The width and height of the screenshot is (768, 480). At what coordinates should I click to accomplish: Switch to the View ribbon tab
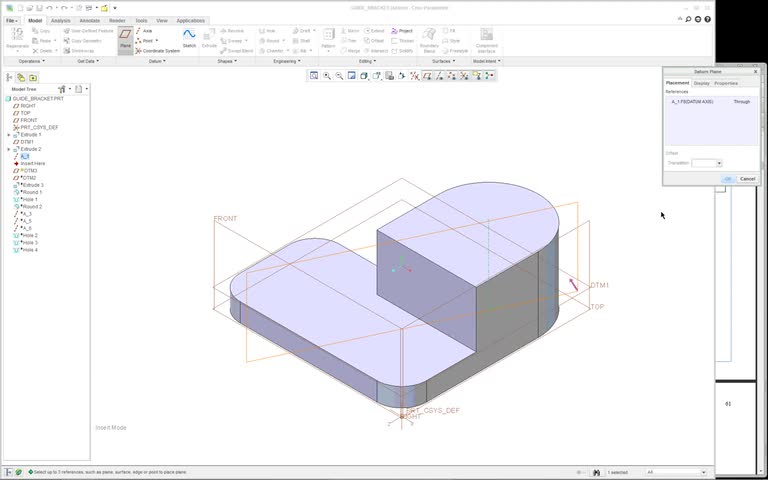coord(162,21)
